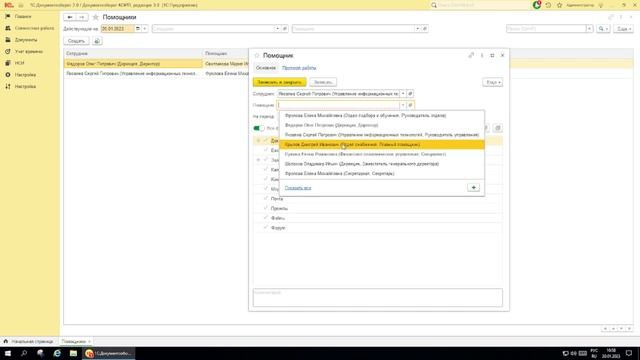Expand the Помощник filter dropdown in the list
640x360 pixels.
(417, 29)
